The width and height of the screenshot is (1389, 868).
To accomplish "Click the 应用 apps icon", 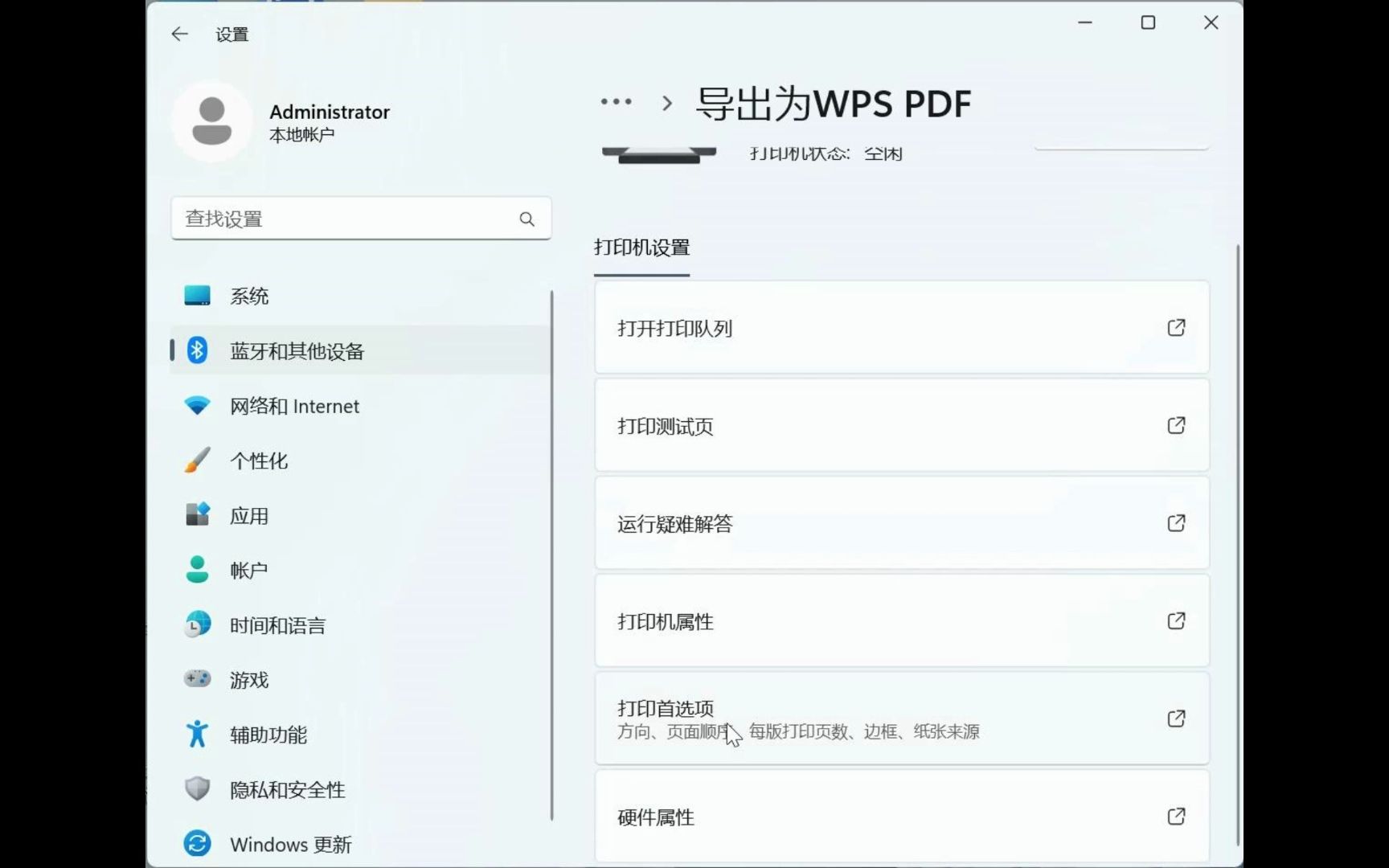I will [x=197, y=514].
